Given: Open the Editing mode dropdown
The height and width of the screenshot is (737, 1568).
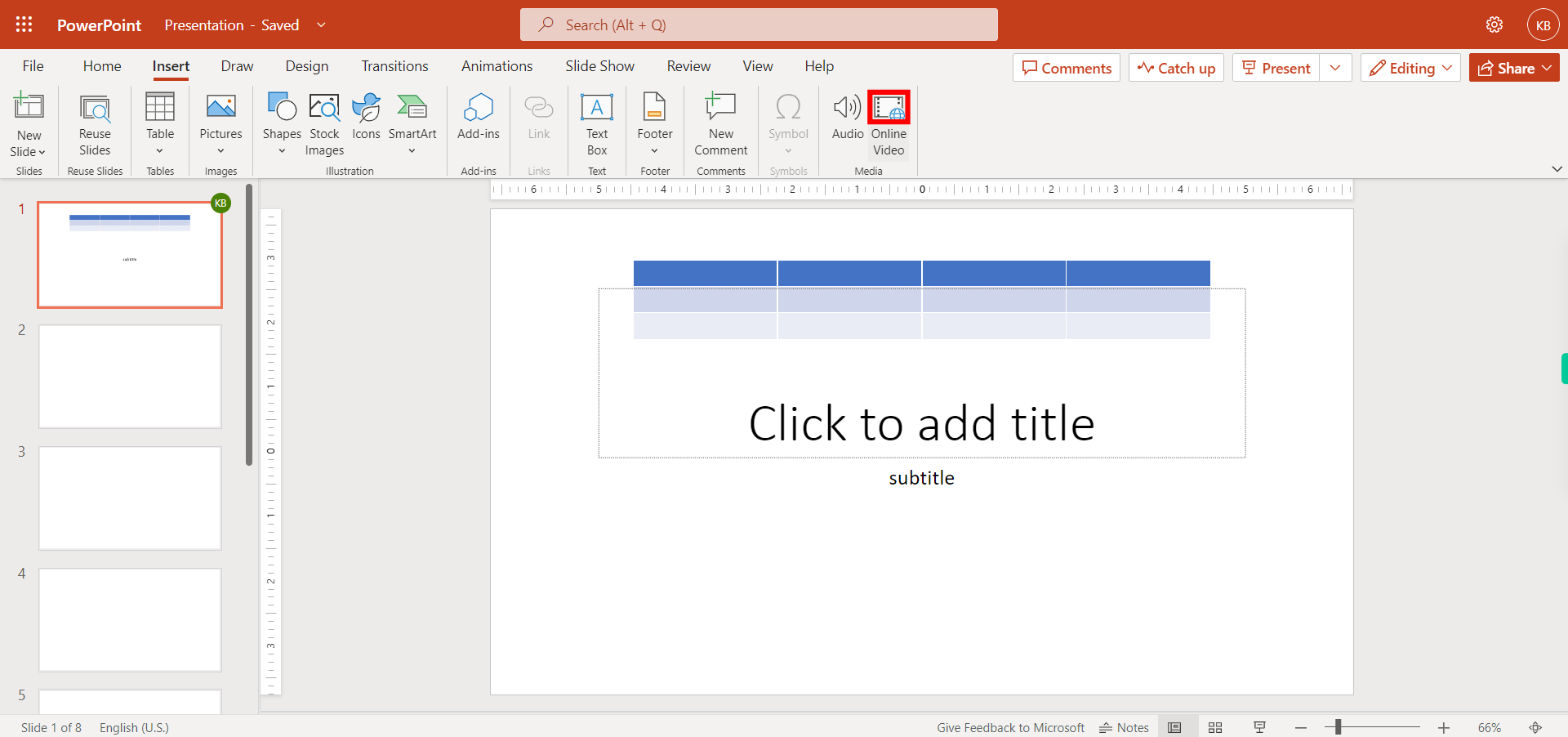Looking at the screenshot, I should [1410, 68].
